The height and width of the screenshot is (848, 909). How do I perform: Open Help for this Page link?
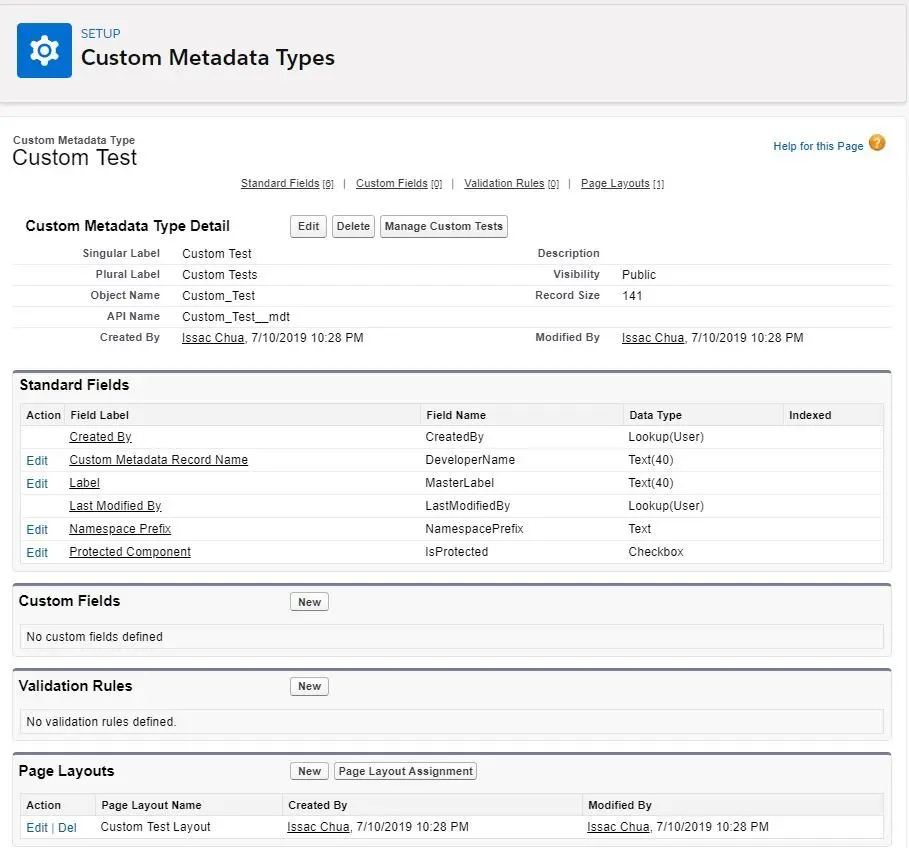pyautogui.click(x=818, y=146)
